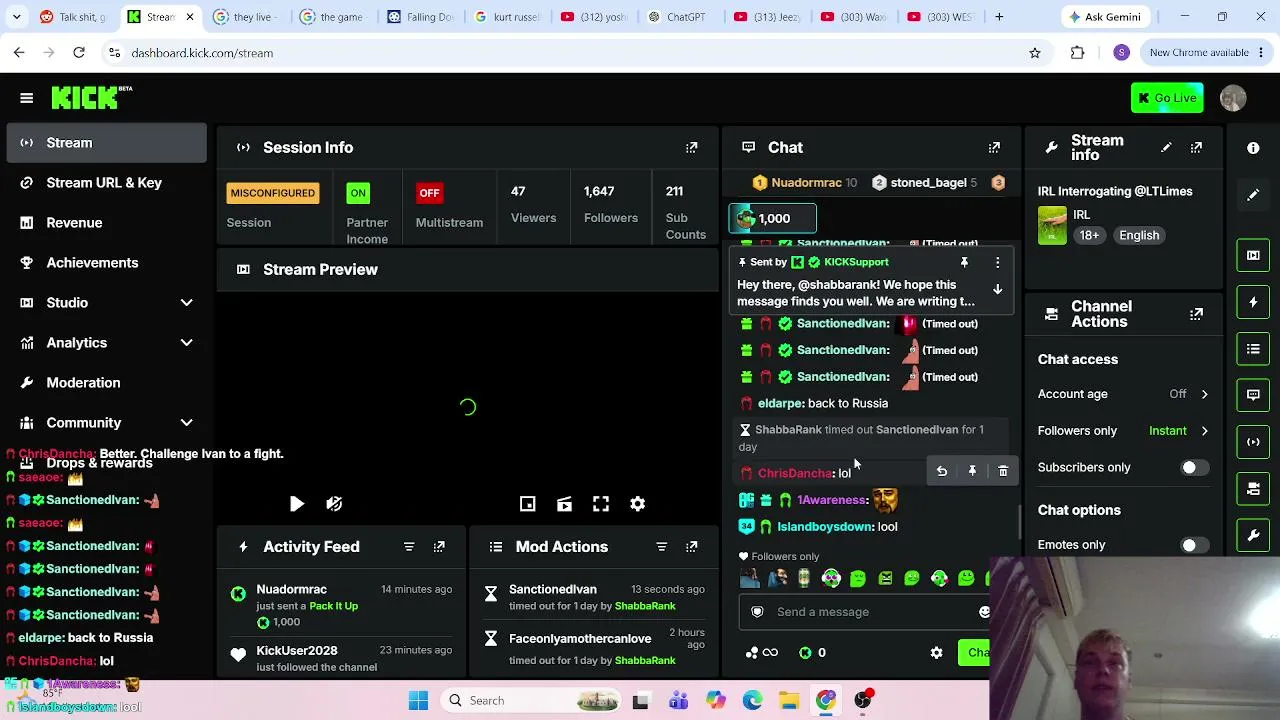The height and width of the screenshot is (720, 1280).
Task: Toggle the Session Info widget in the right sidebar
Action: 1253,442
